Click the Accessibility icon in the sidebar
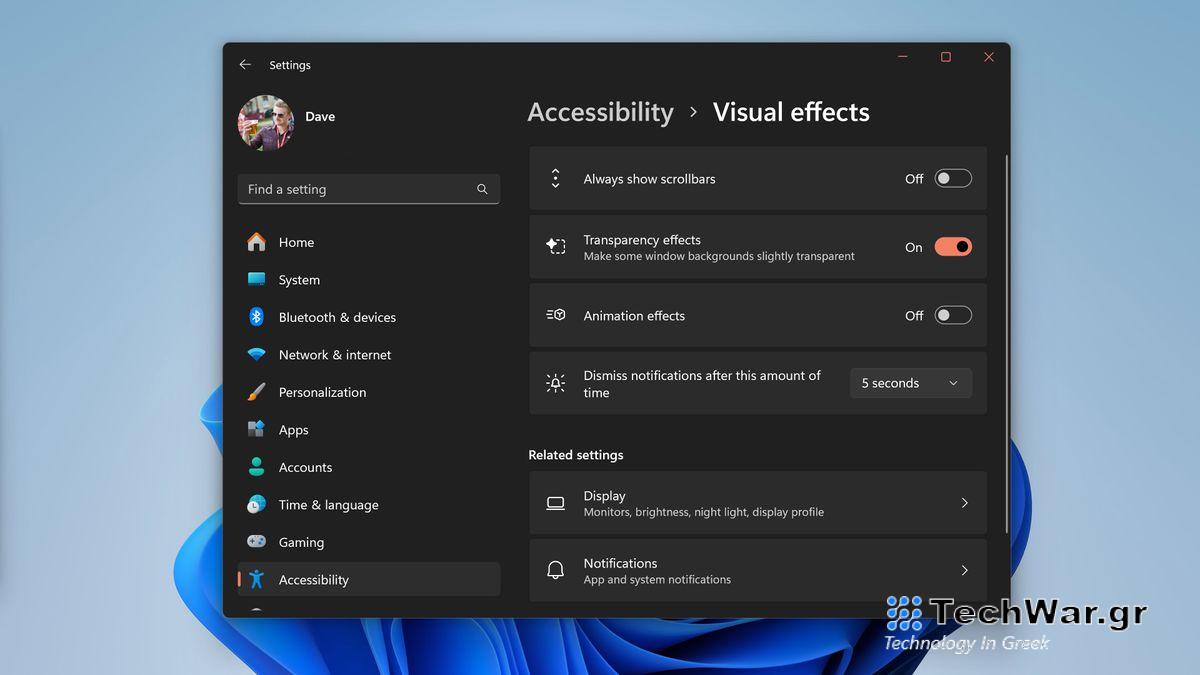Screen dimensions: 1200x675 click(x=257, y=579)
